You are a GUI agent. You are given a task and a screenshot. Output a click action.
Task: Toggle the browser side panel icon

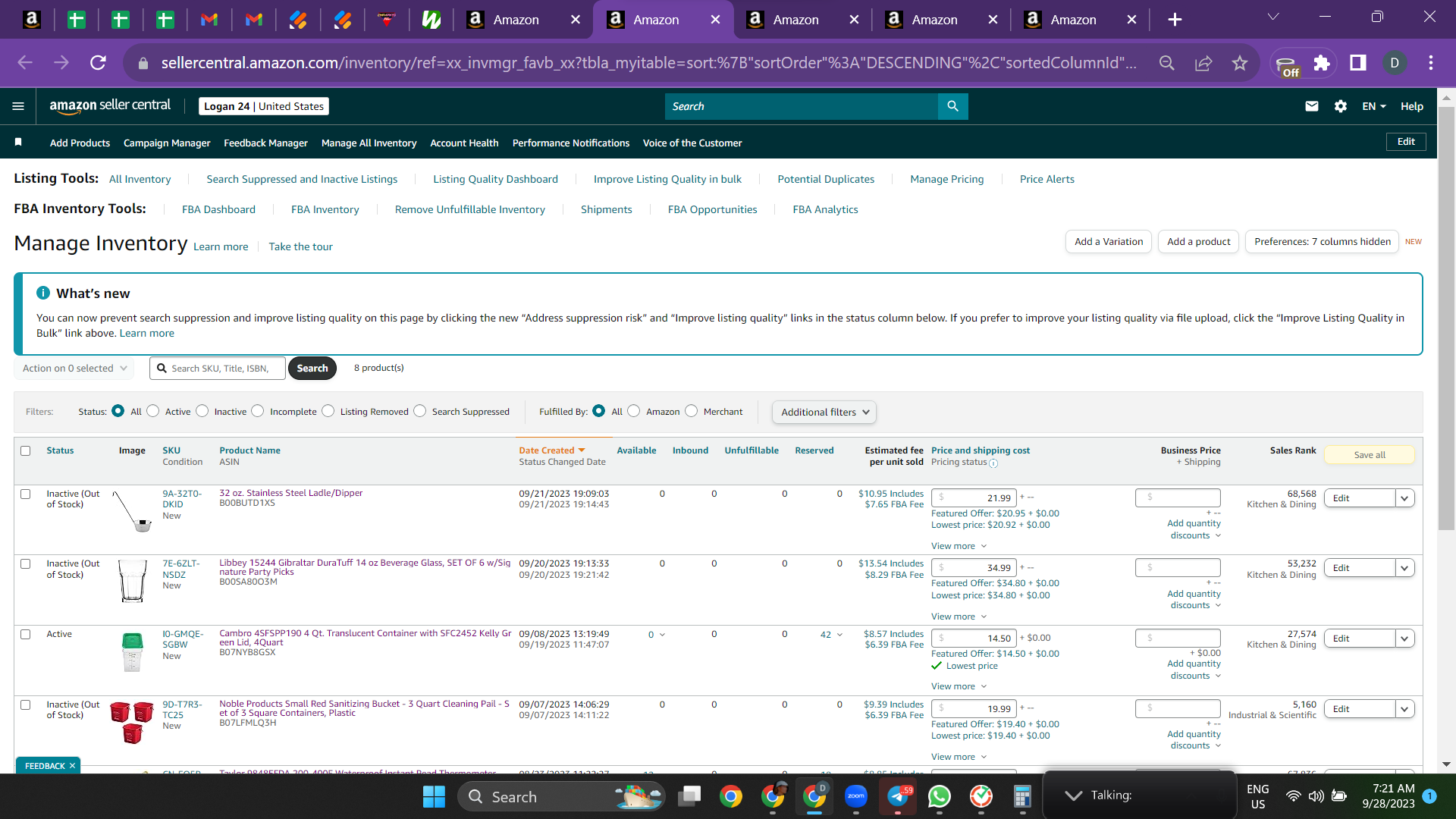(1358, 63)
